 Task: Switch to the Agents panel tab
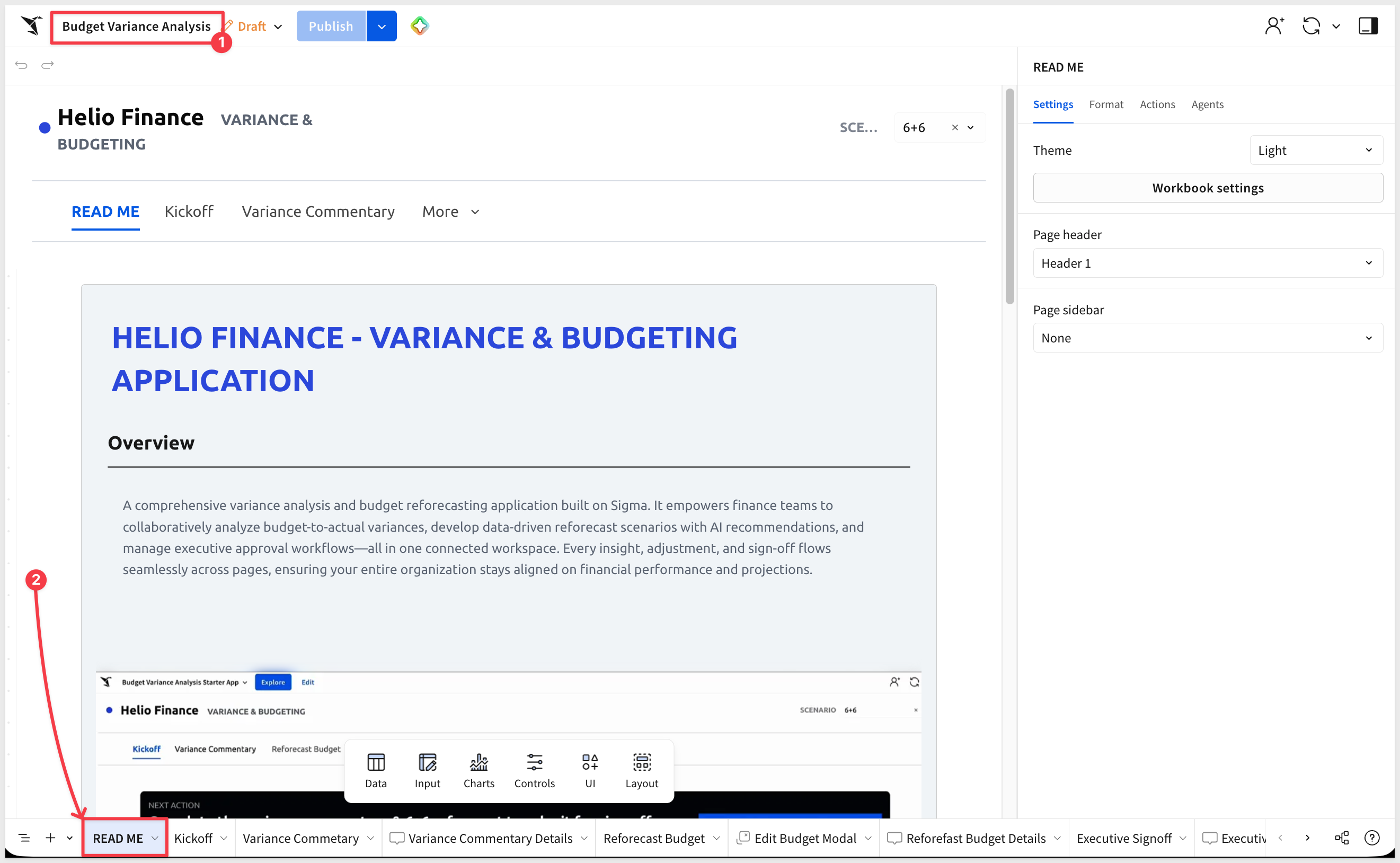[x=1207, y=104]
